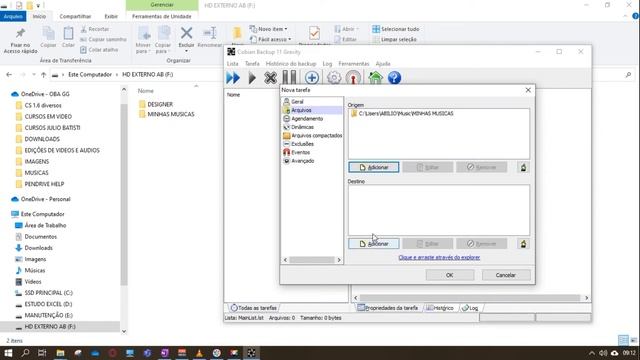Click the 'Clique e arraste através do explorer' link
Screen dimensions: 640x360
coord(439,258)
